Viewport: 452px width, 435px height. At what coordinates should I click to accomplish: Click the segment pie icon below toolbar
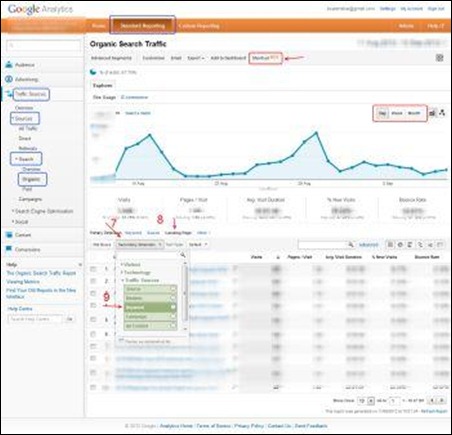coord(93,72)
